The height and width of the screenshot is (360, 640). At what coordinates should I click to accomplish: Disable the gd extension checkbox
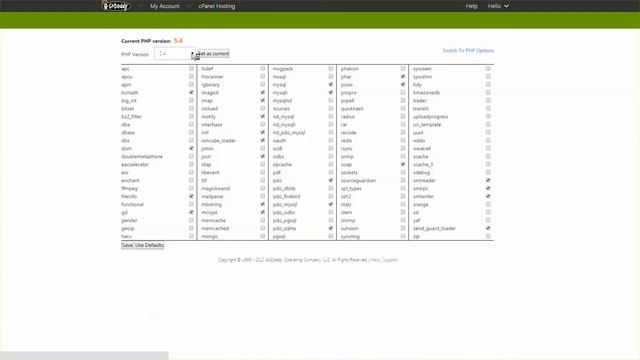point(191,212)
